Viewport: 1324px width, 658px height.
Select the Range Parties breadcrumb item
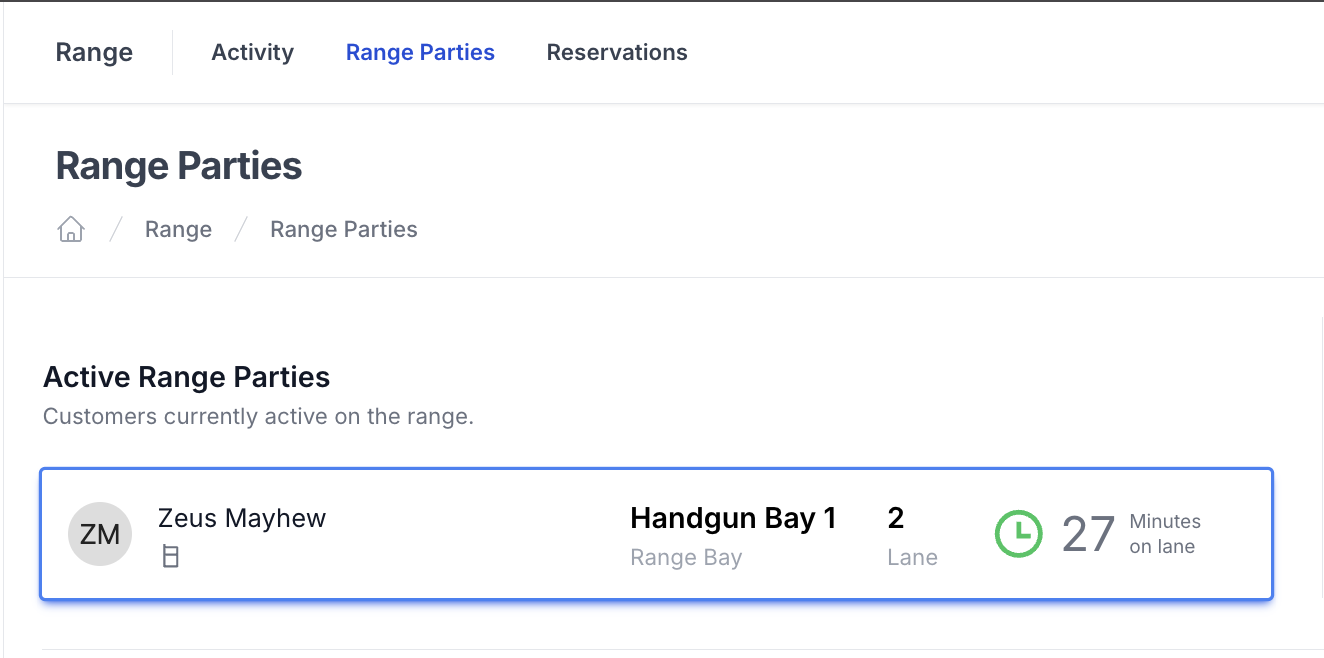(x=344, y=229)
